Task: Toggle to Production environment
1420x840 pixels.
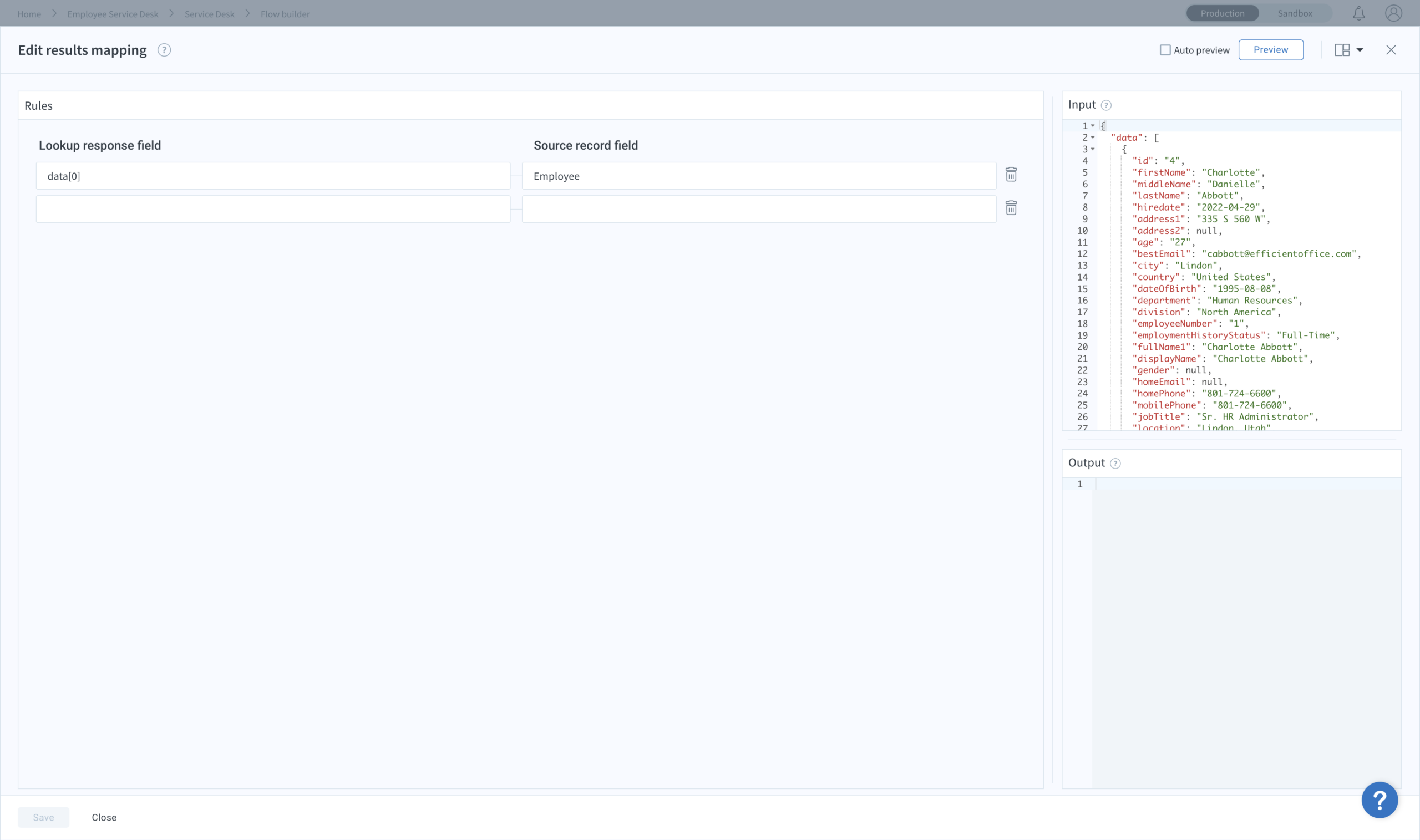Action: click(1222, 13)
